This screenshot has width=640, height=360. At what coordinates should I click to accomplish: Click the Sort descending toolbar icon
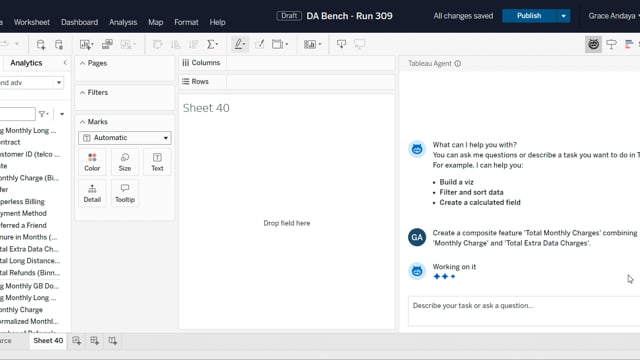coord(194,44)
